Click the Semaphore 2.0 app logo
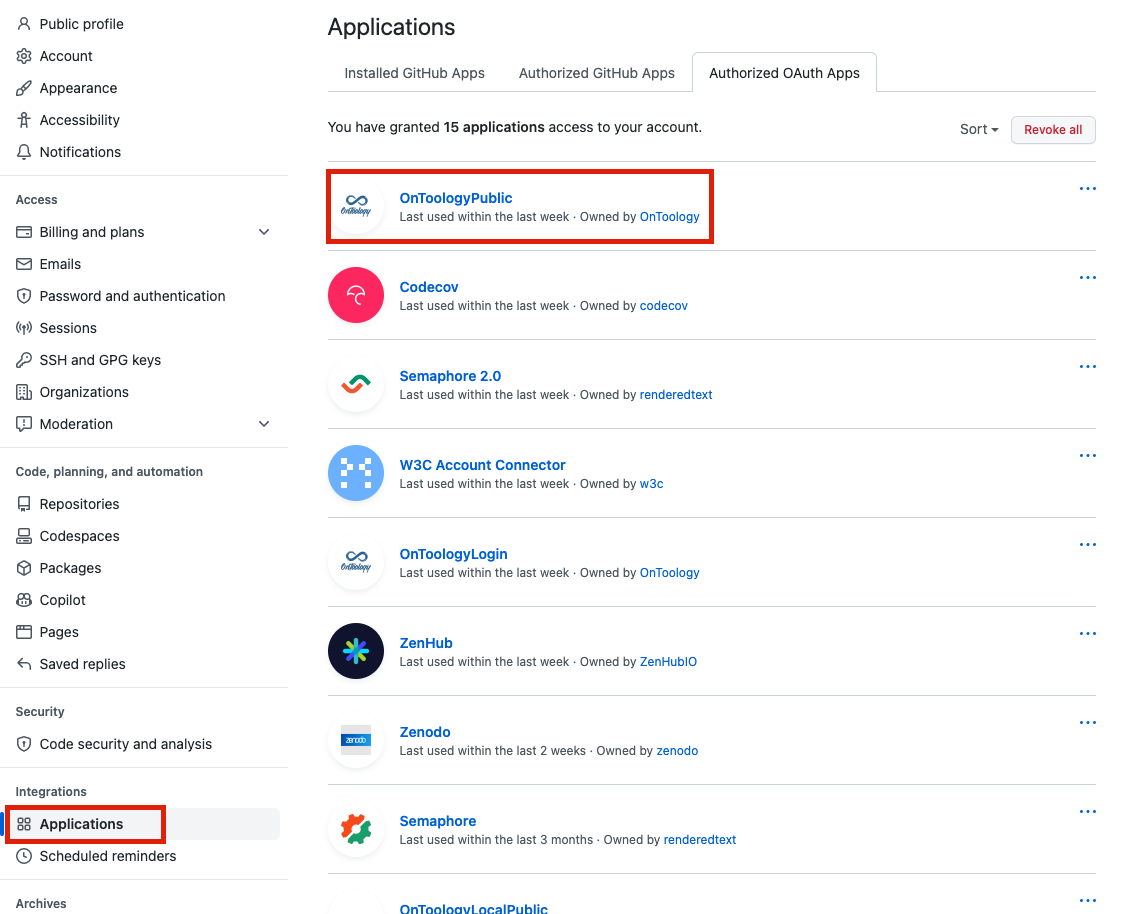1122x914 pixels. (x=356, y=384)
